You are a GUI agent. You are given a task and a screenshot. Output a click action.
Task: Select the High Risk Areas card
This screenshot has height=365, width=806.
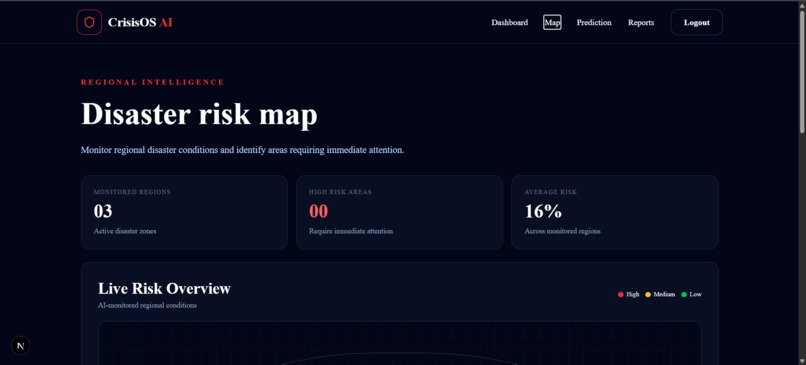pyautogui.click(x=399, y=212)
